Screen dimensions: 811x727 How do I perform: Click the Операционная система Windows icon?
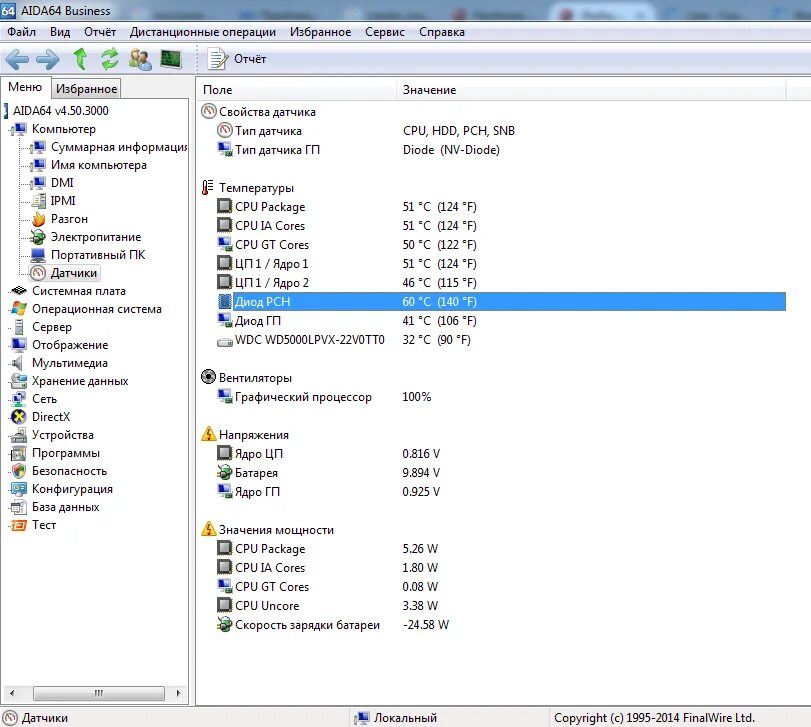(x=19, y=309)
